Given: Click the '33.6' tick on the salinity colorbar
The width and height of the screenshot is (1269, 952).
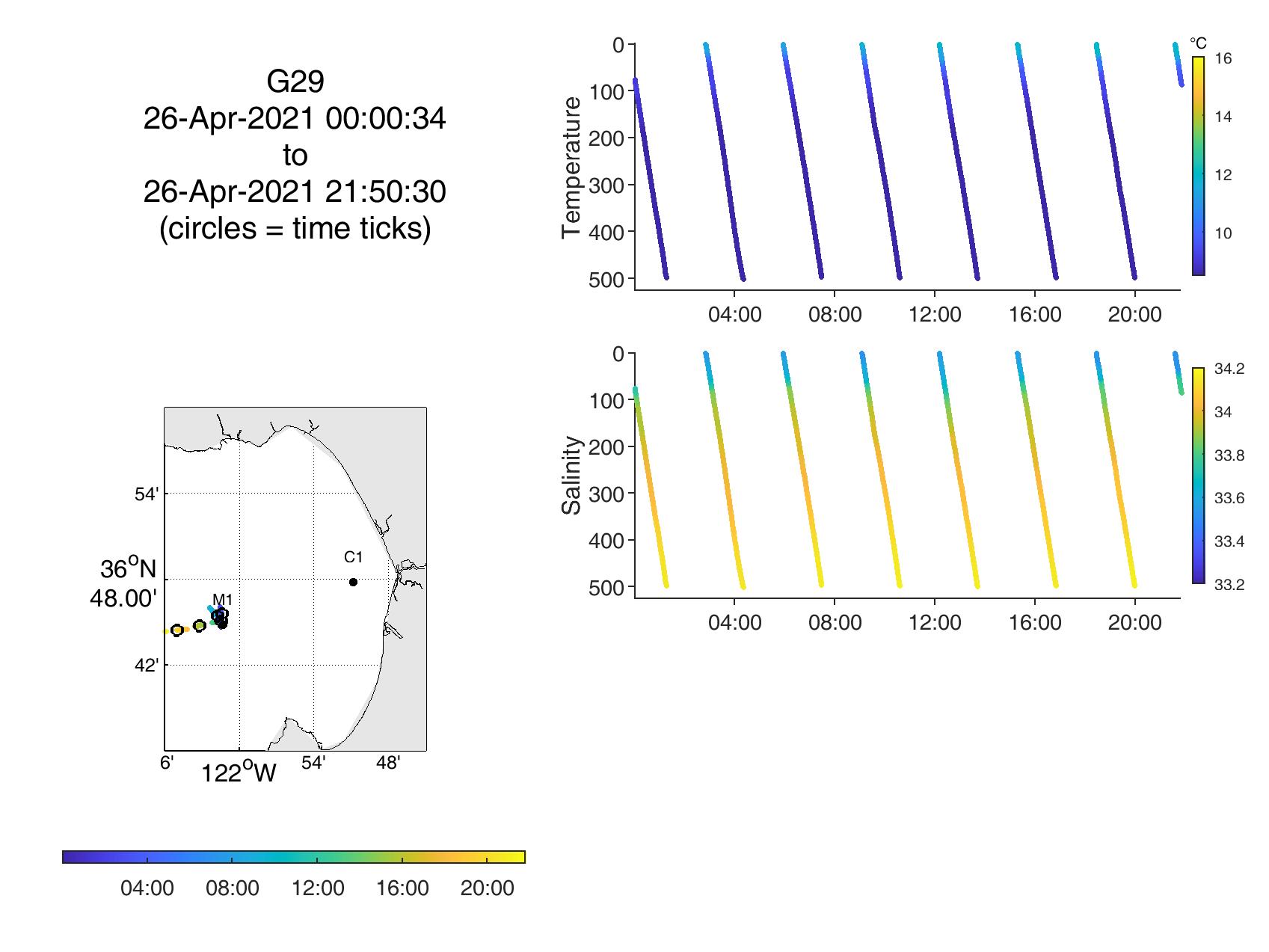Looking at the screenshot, I should pos(1229,498).
